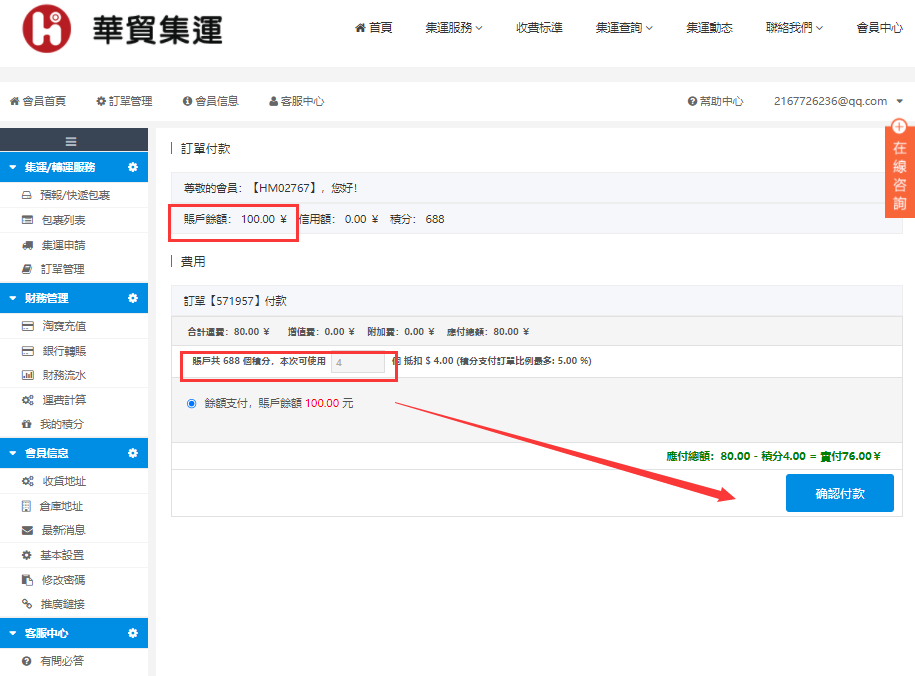Open the 在線咨詢 online chat widget

899,168
